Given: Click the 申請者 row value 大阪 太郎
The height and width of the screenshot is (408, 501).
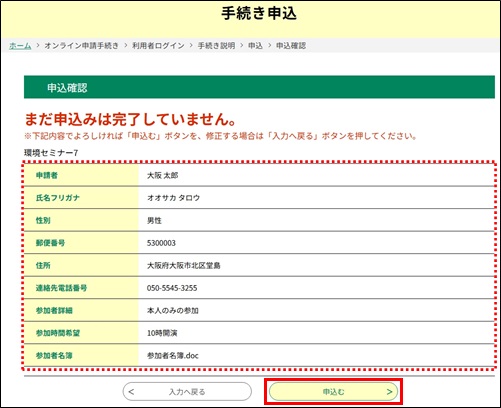Looking at the screenshot, I should coord(163,175).
